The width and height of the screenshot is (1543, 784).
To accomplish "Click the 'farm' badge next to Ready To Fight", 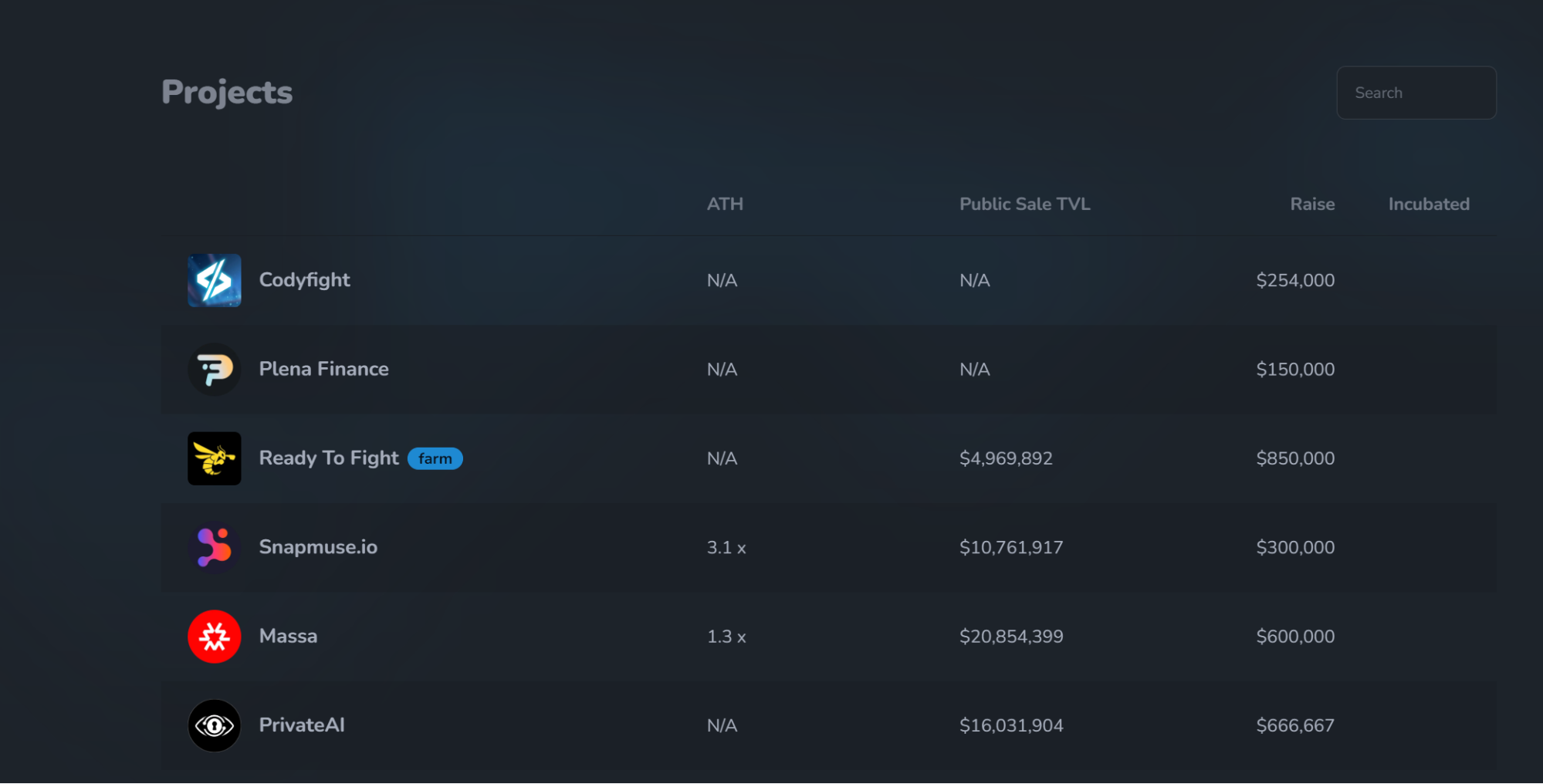I will (435, 458).
